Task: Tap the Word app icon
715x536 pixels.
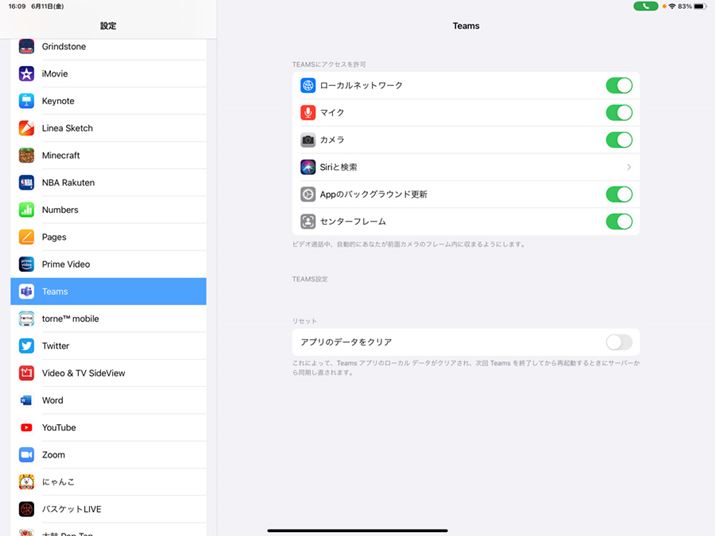Action: pyautogui.click(x=26, y=401)
